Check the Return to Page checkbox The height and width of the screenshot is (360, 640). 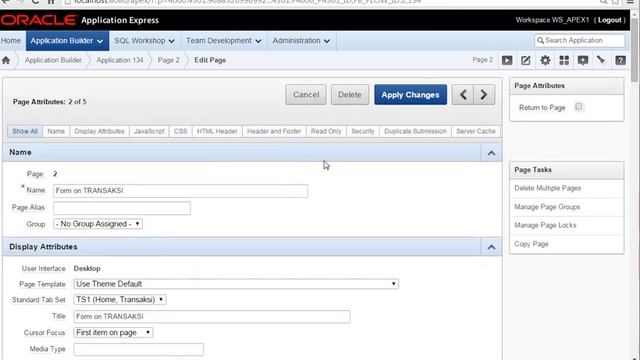(579, 107)
